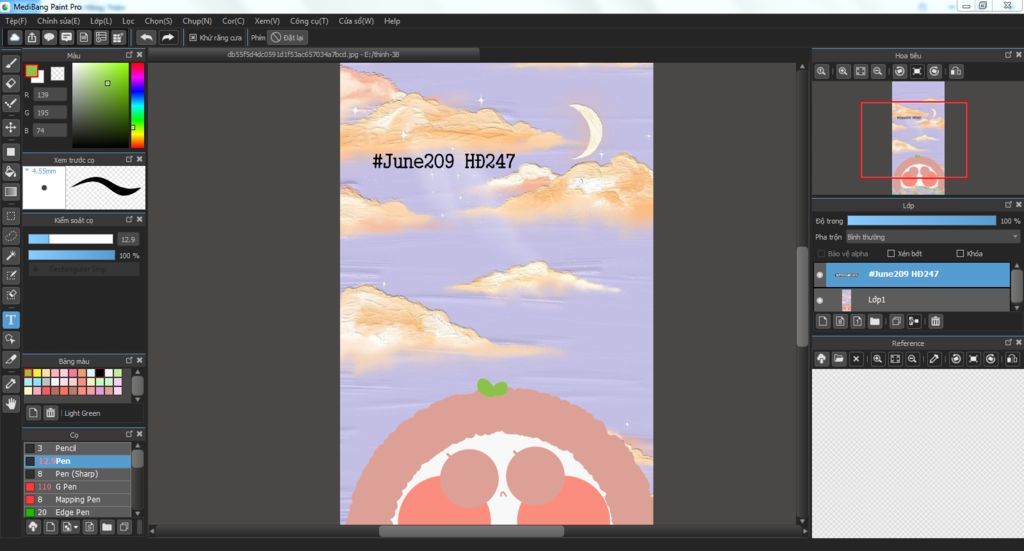Select the Brush tool in left toolbar
The width and height of the screenshot is (1024, 551).
pos(10,63)
